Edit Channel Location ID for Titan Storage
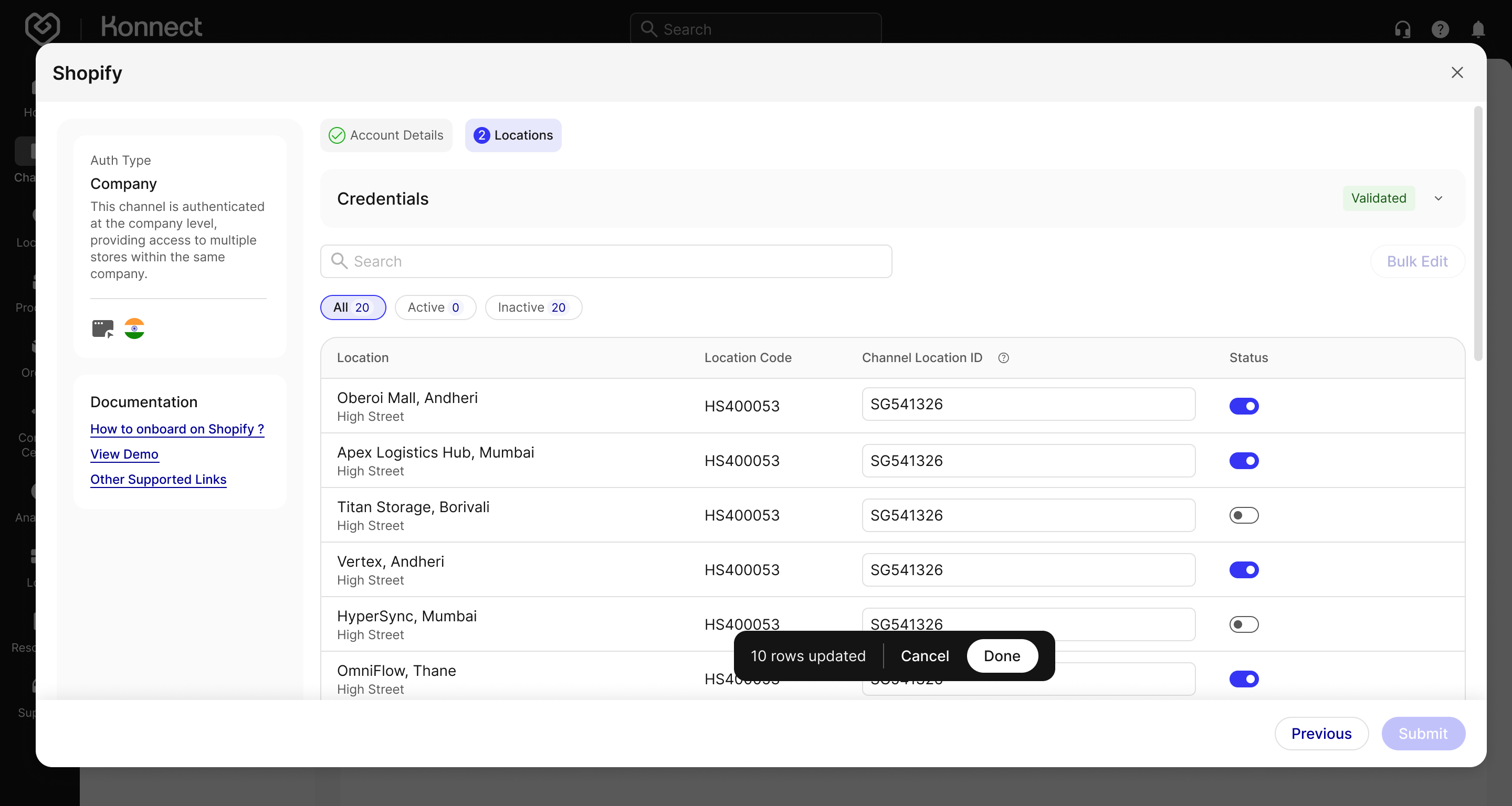This screenshot has width=1512, height=806. [x=1028, y=515]
